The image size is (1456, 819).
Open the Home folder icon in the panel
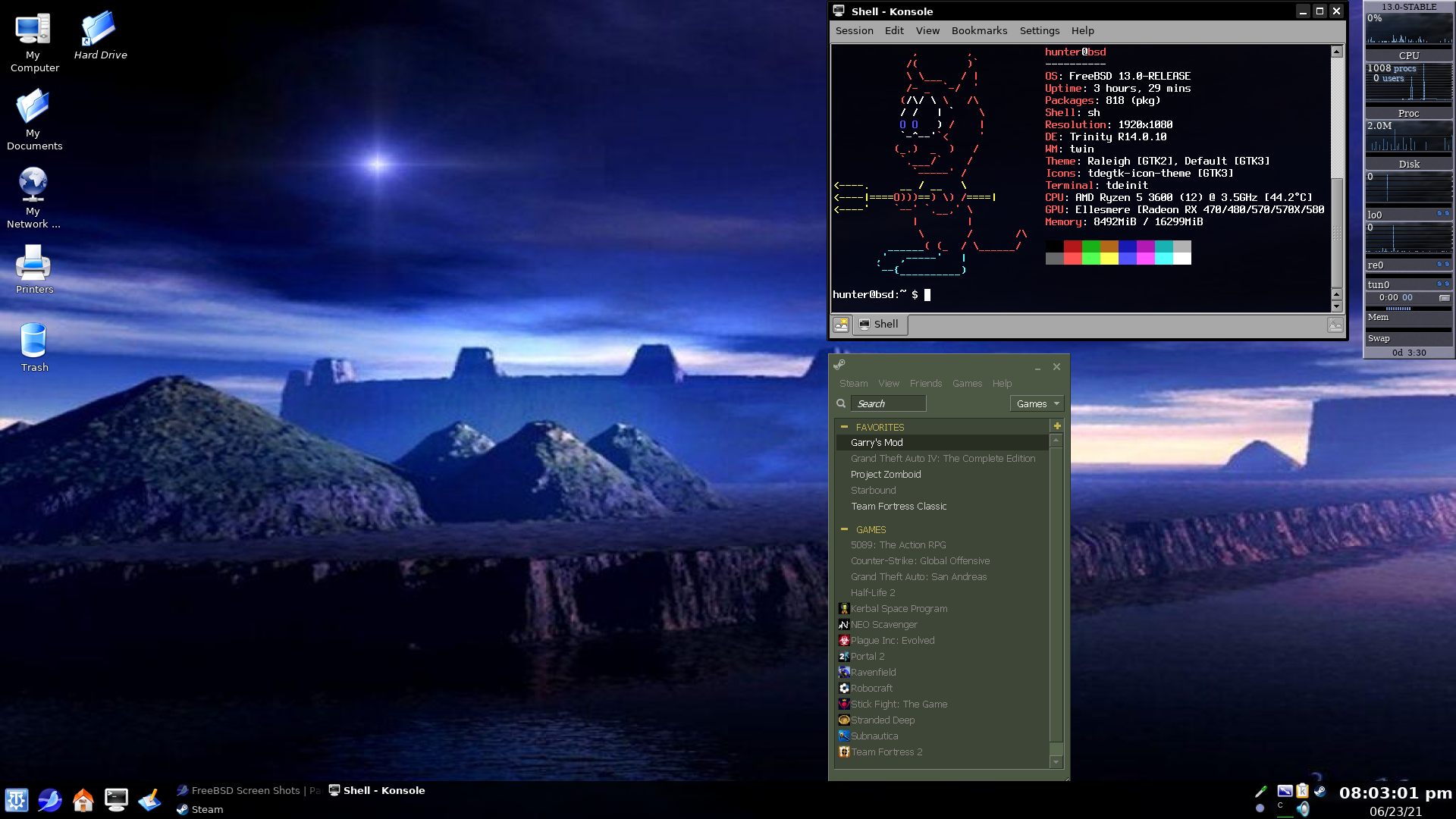(83, 800)
